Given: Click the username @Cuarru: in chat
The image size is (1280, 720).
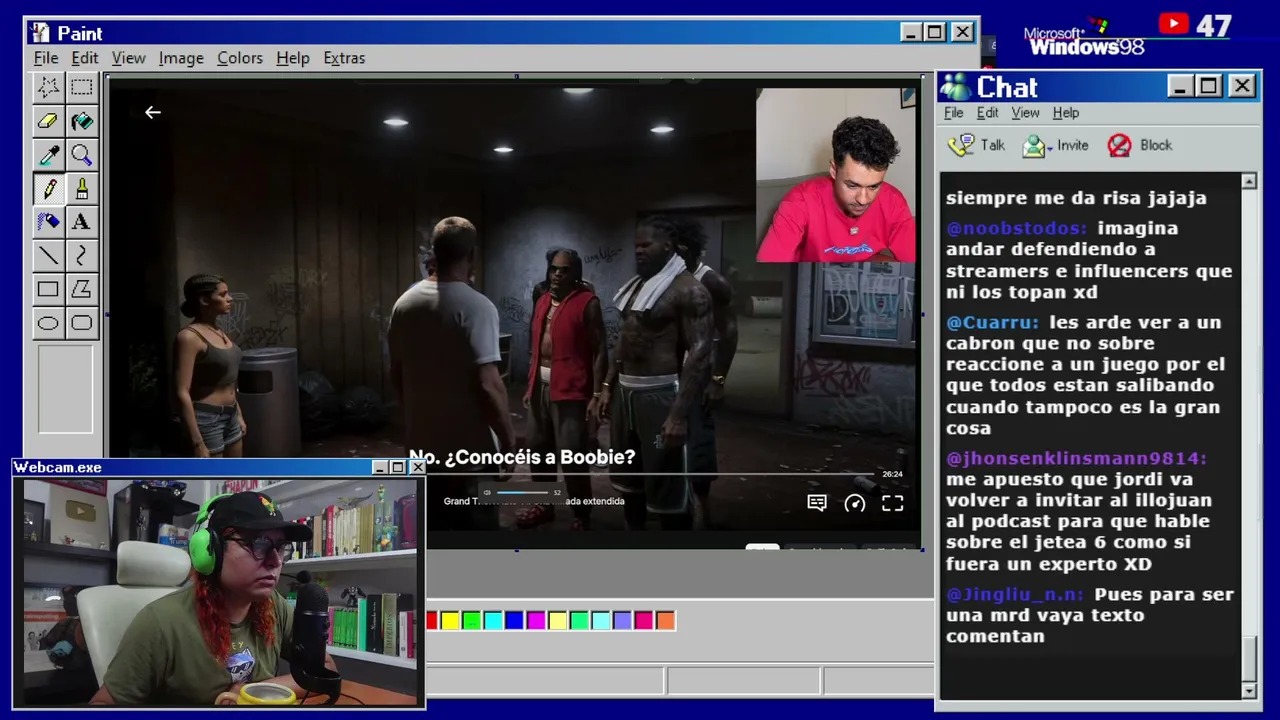Looking at the screenshot, I should pyautogui.click(x=993, y=322).
